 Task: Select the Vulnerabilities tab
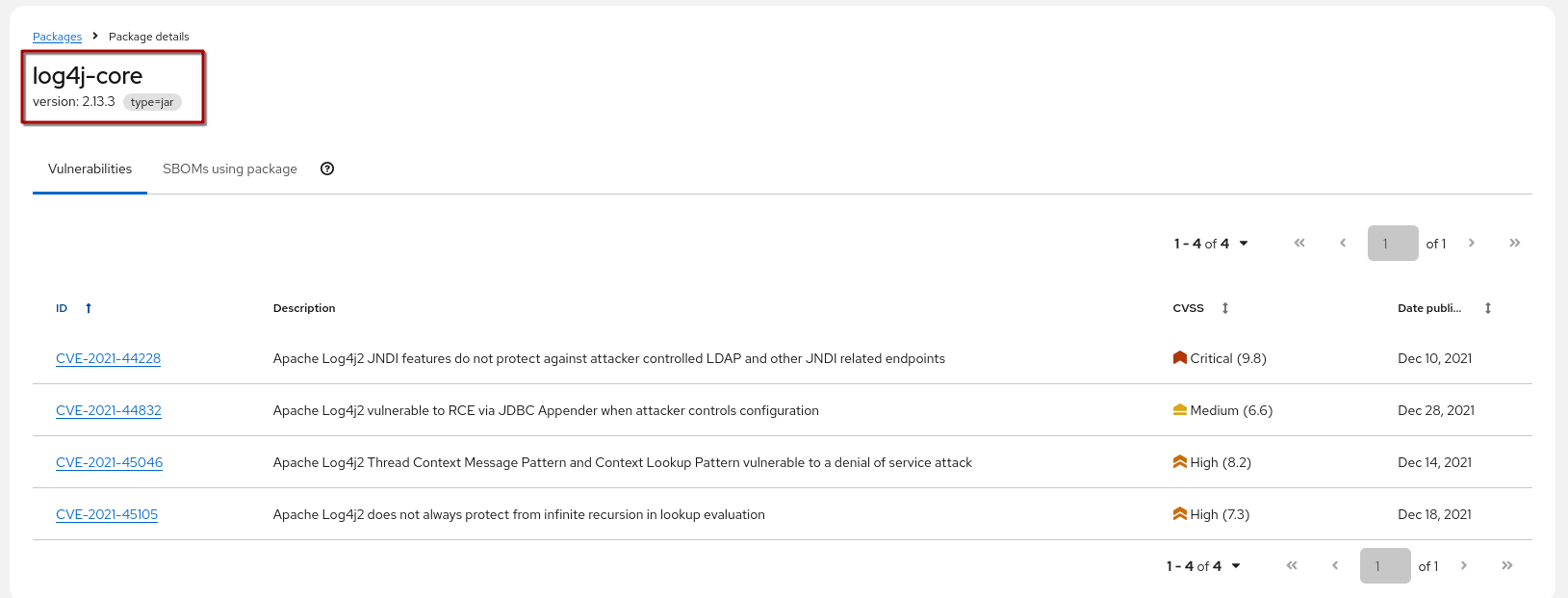coord(90,168)
